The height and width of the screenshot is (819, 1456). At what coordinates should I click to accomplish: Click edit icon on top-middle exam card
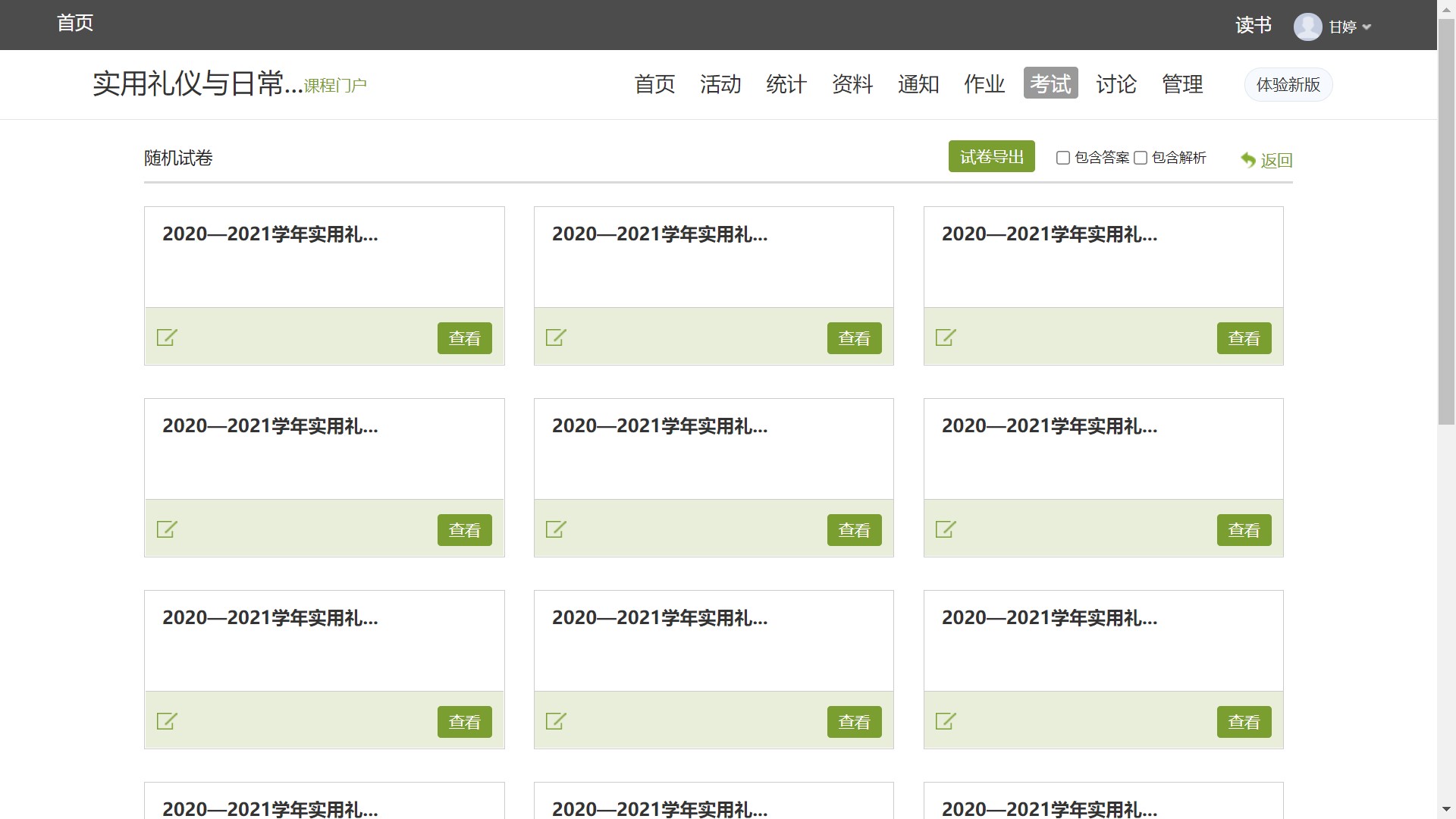(556, 337)
